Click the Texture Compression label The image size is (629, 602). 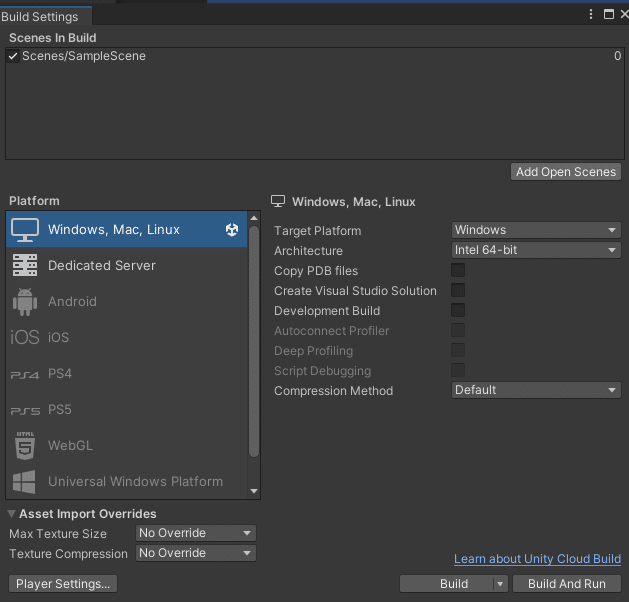tap(68, 554)
